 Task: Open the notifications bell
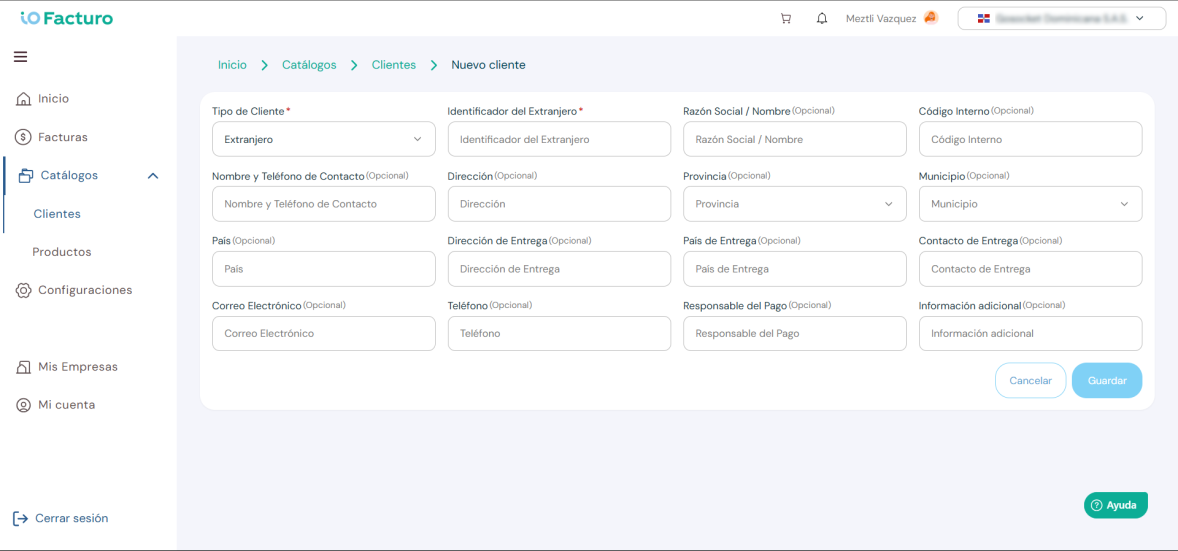822,19
